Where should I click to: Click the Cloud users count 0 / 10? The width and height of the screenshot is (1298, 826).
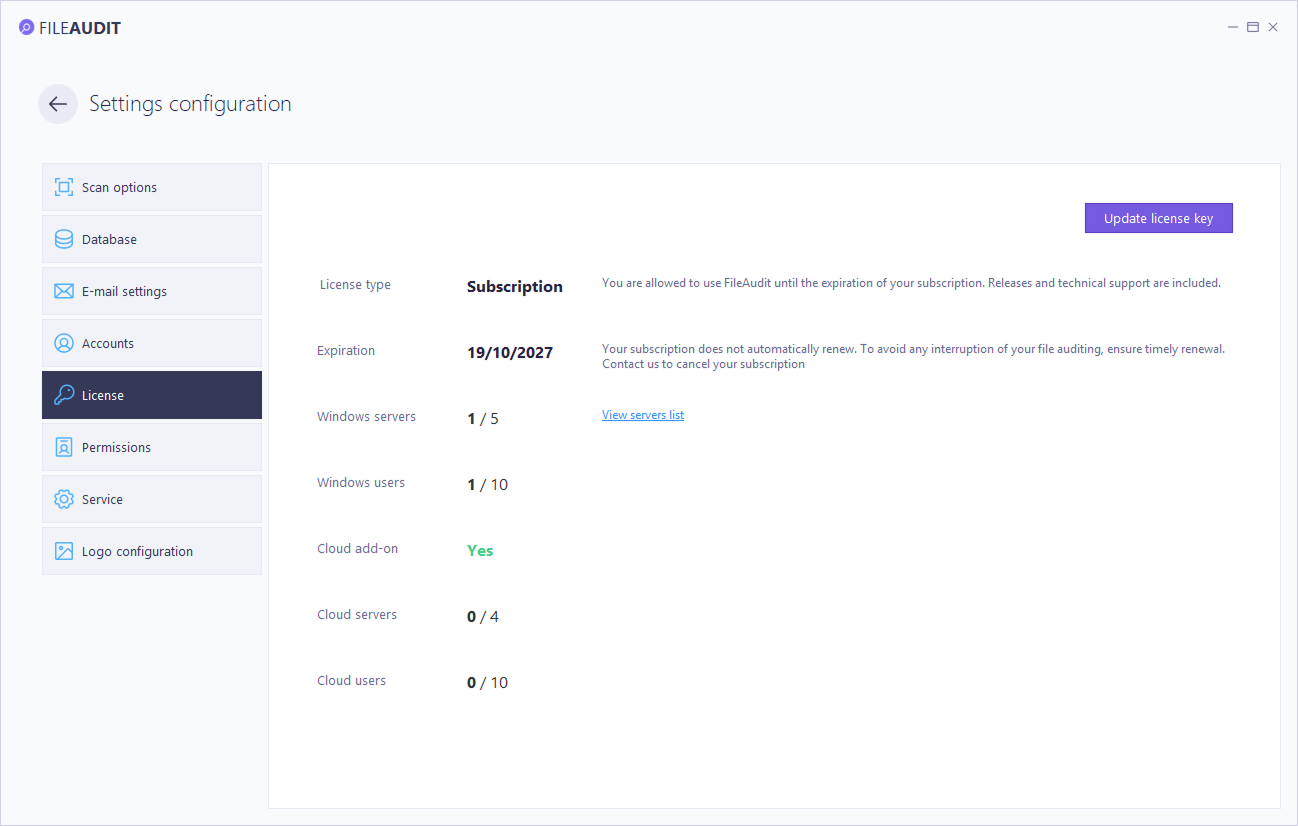coord(488,683)
